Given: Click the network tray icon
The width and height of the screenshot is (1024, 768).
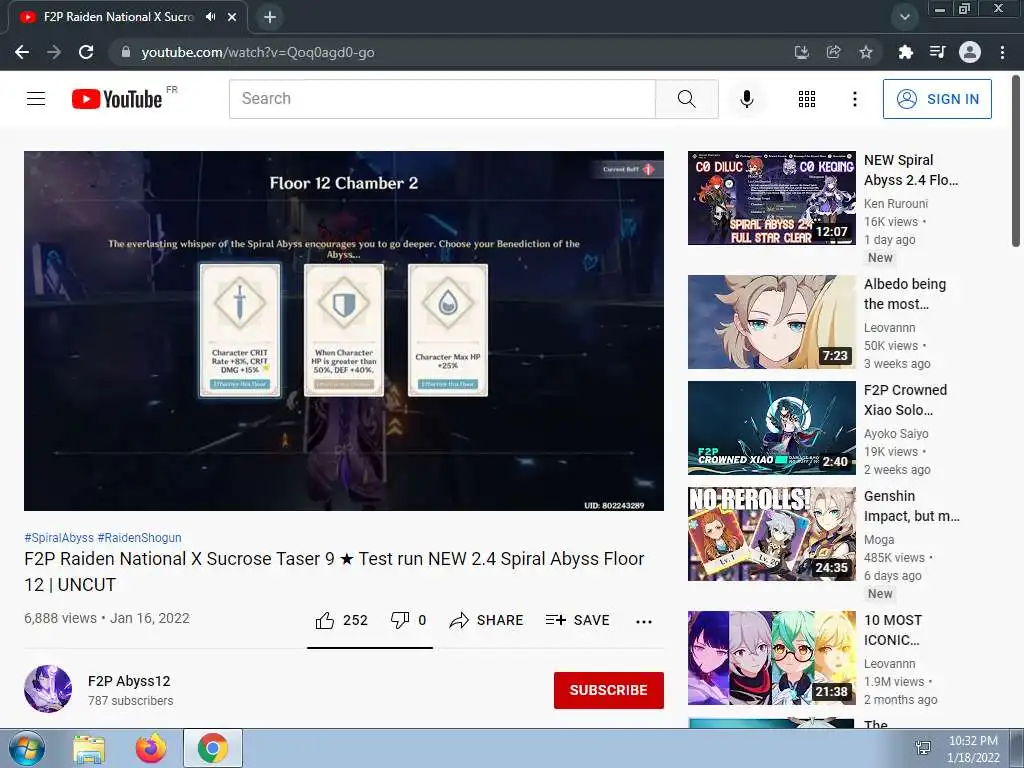Looking at the screenshot, I should click(923, 748).
